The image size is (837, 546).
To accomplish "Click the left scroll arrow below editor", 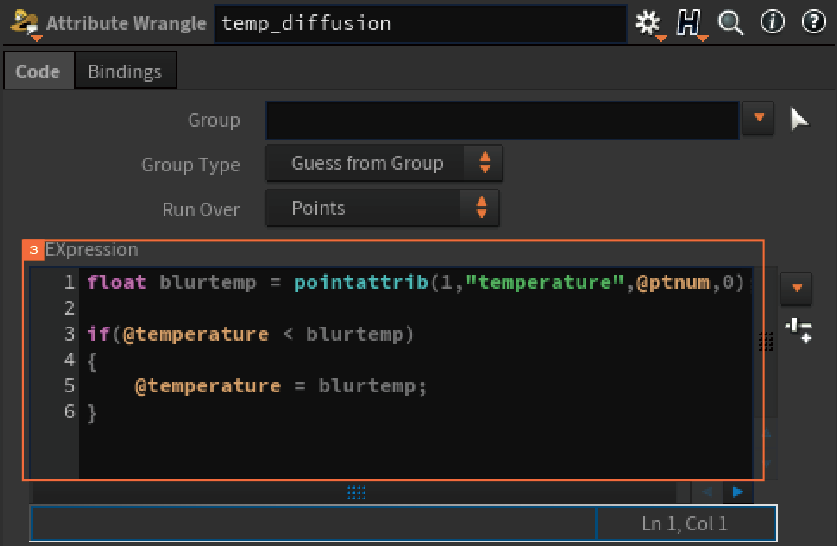I will 707,492.
